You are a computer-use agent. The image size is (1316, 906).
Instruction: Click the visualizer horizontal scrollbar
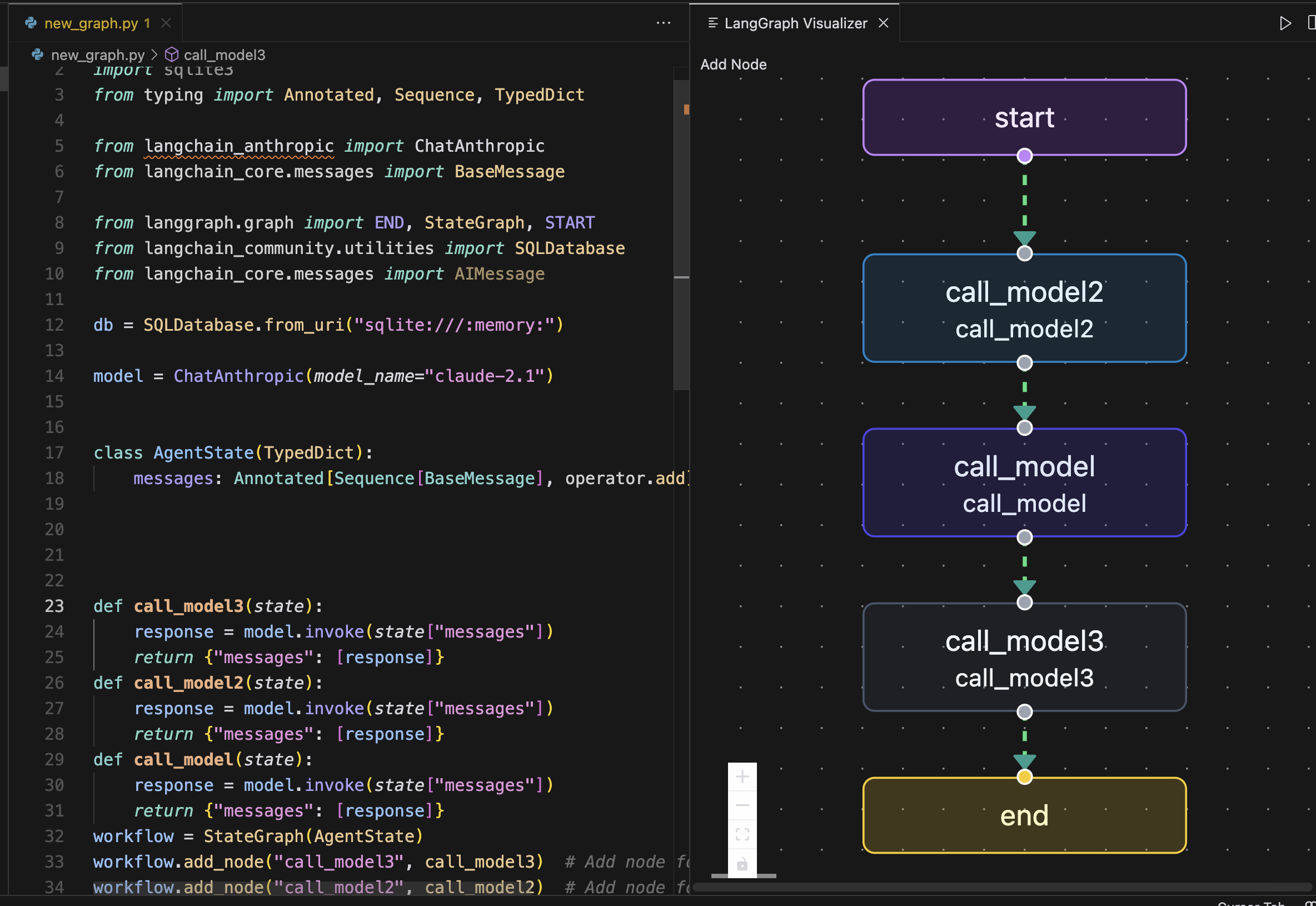click(x=1001, y=887)
